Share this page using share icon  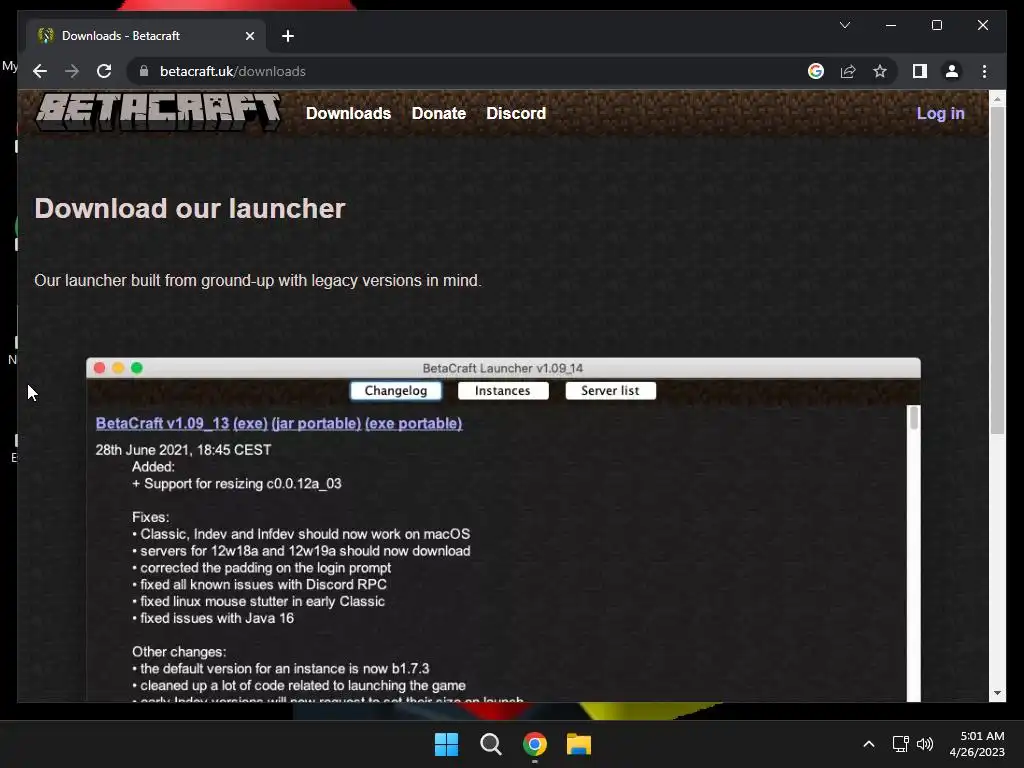pos(848,71)
